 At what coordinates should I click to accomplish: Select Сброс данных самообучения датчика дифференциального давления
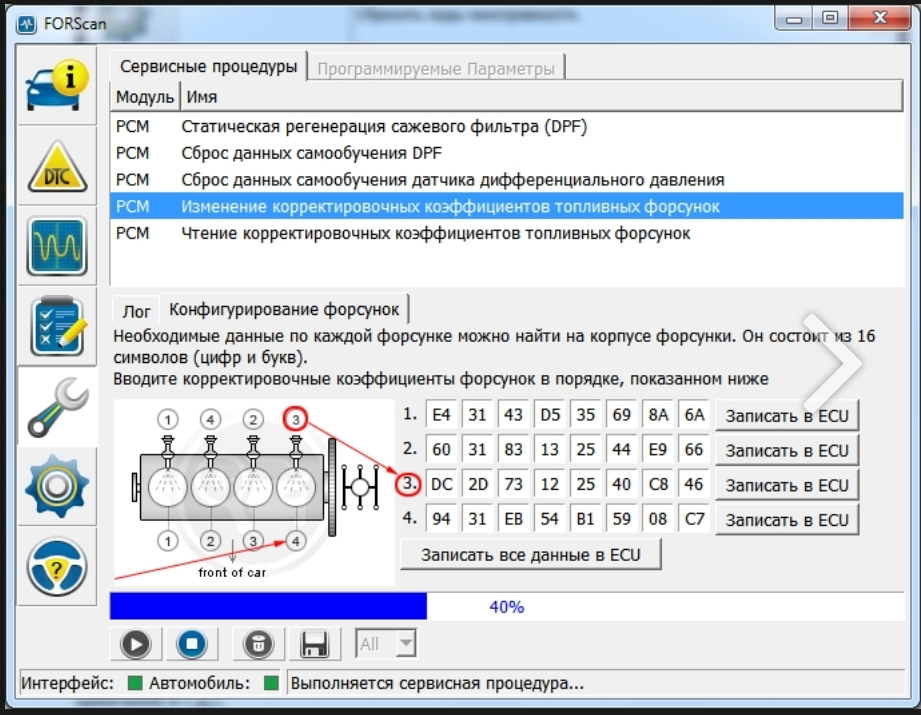506,179
